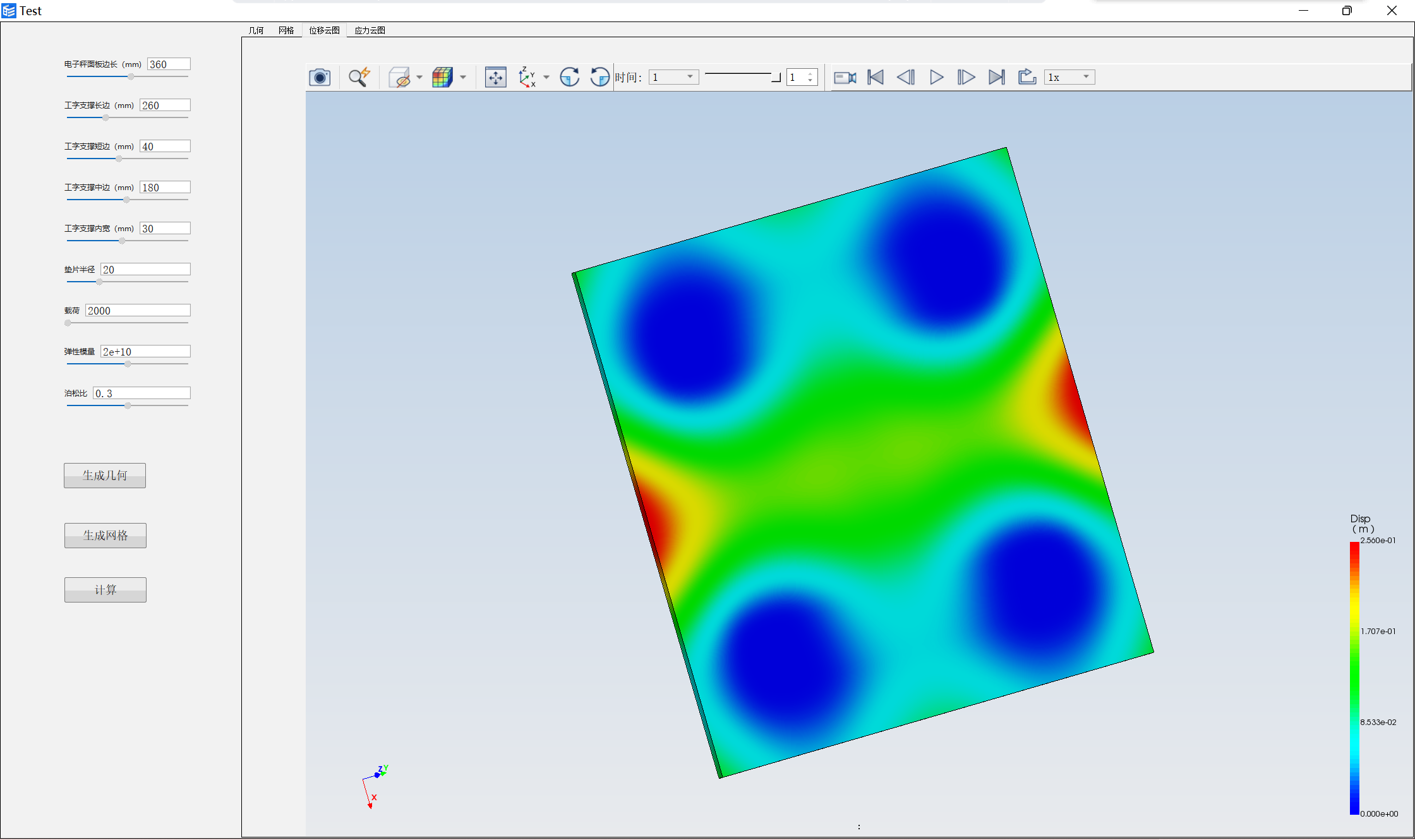The height and width of the screenshot is (840, 1415).
Task: Switch to the 网格 tab
Action: (x=286, y=30)
